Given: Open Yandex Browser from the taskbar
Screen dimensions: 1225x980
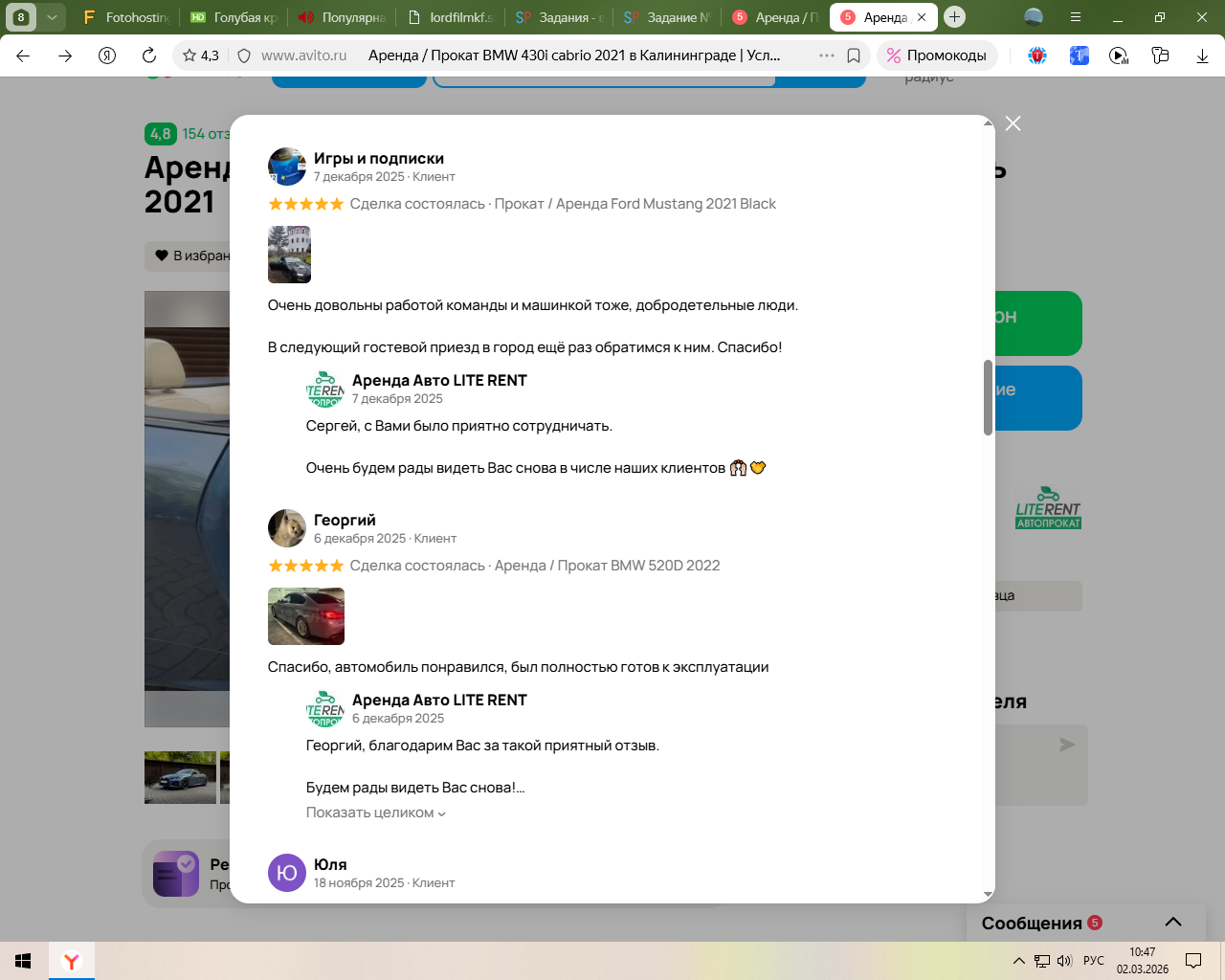Looking at the screenshot, I should coord(72,961).
